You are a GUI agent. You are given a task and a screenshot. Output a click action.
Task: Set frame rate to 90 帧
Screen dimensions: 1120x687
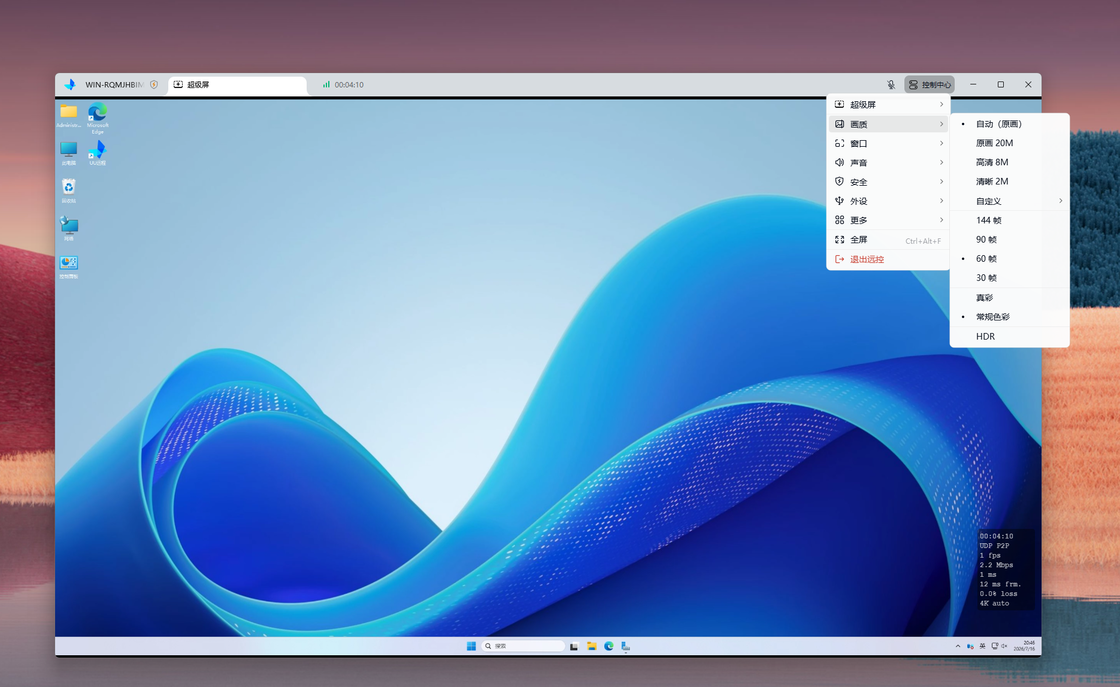1009,239
